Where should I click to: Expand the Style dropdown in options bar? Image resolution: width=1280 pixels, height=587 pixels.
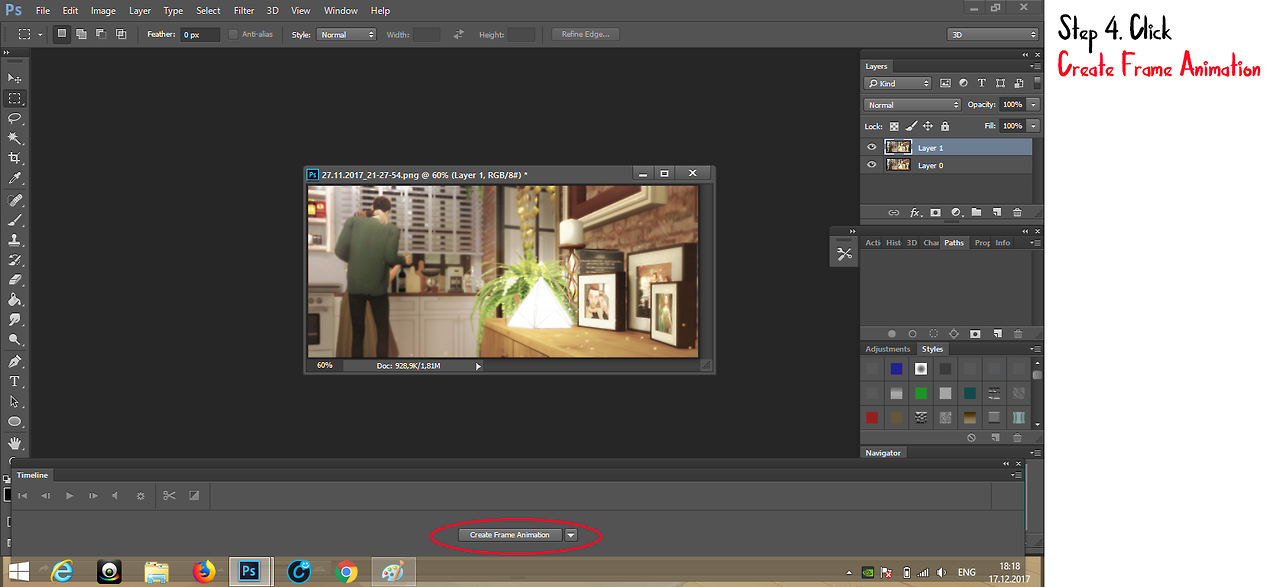(346, 34)
